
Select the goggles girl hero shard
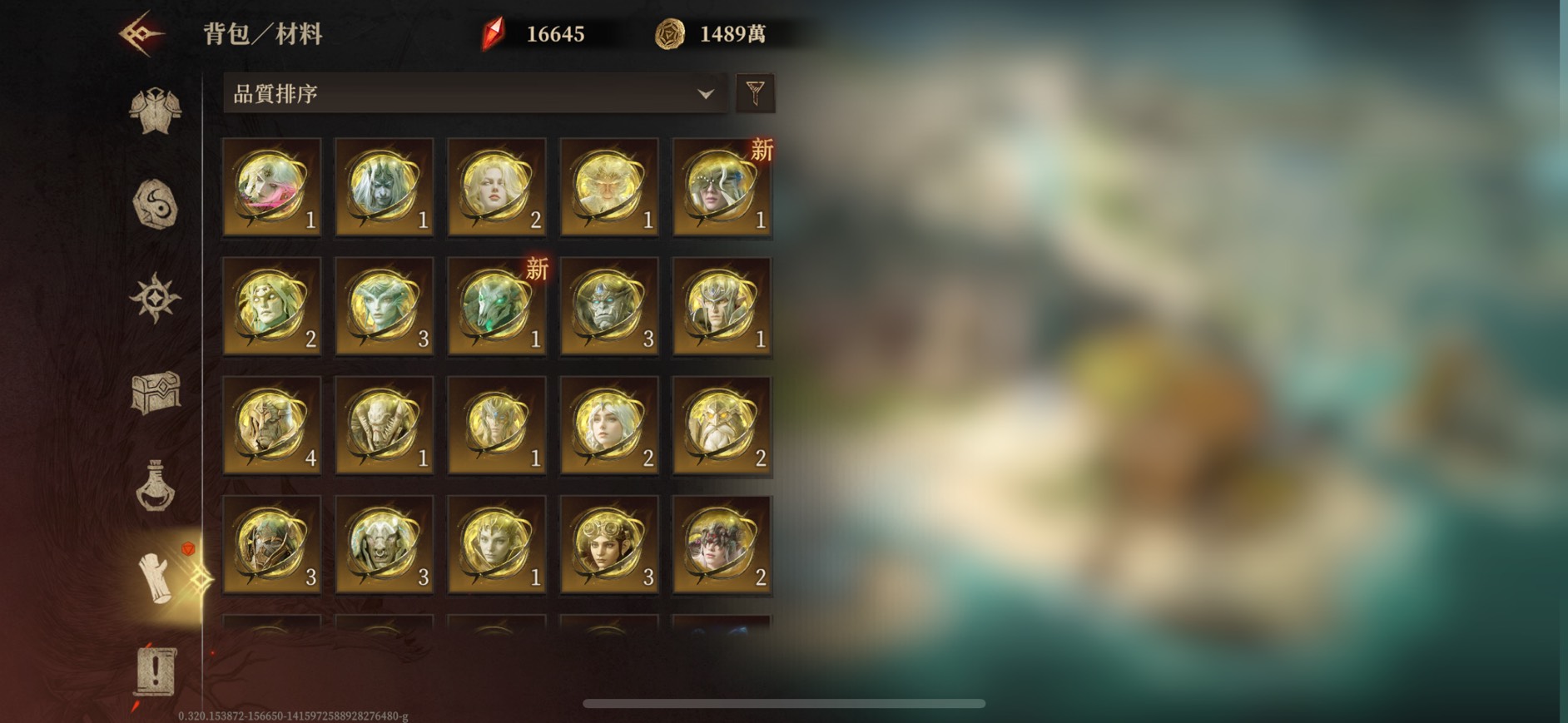pyautogui.click(x=609, y=545)
